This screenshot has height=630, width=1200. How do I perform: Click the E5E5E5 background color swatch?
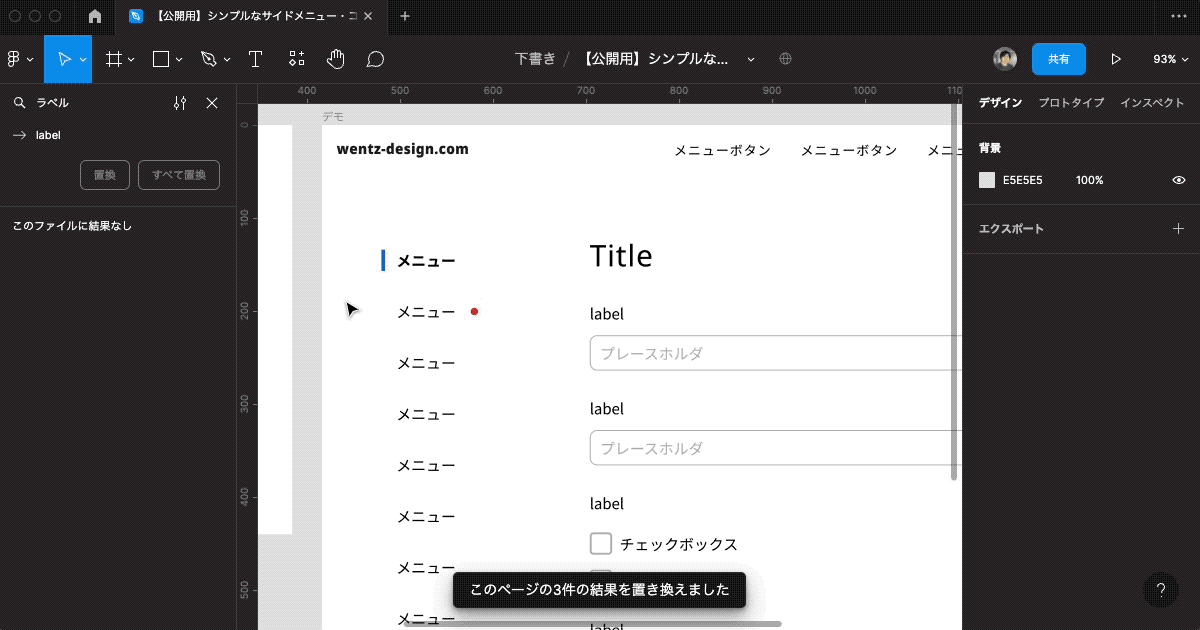[x=986, y=180]
